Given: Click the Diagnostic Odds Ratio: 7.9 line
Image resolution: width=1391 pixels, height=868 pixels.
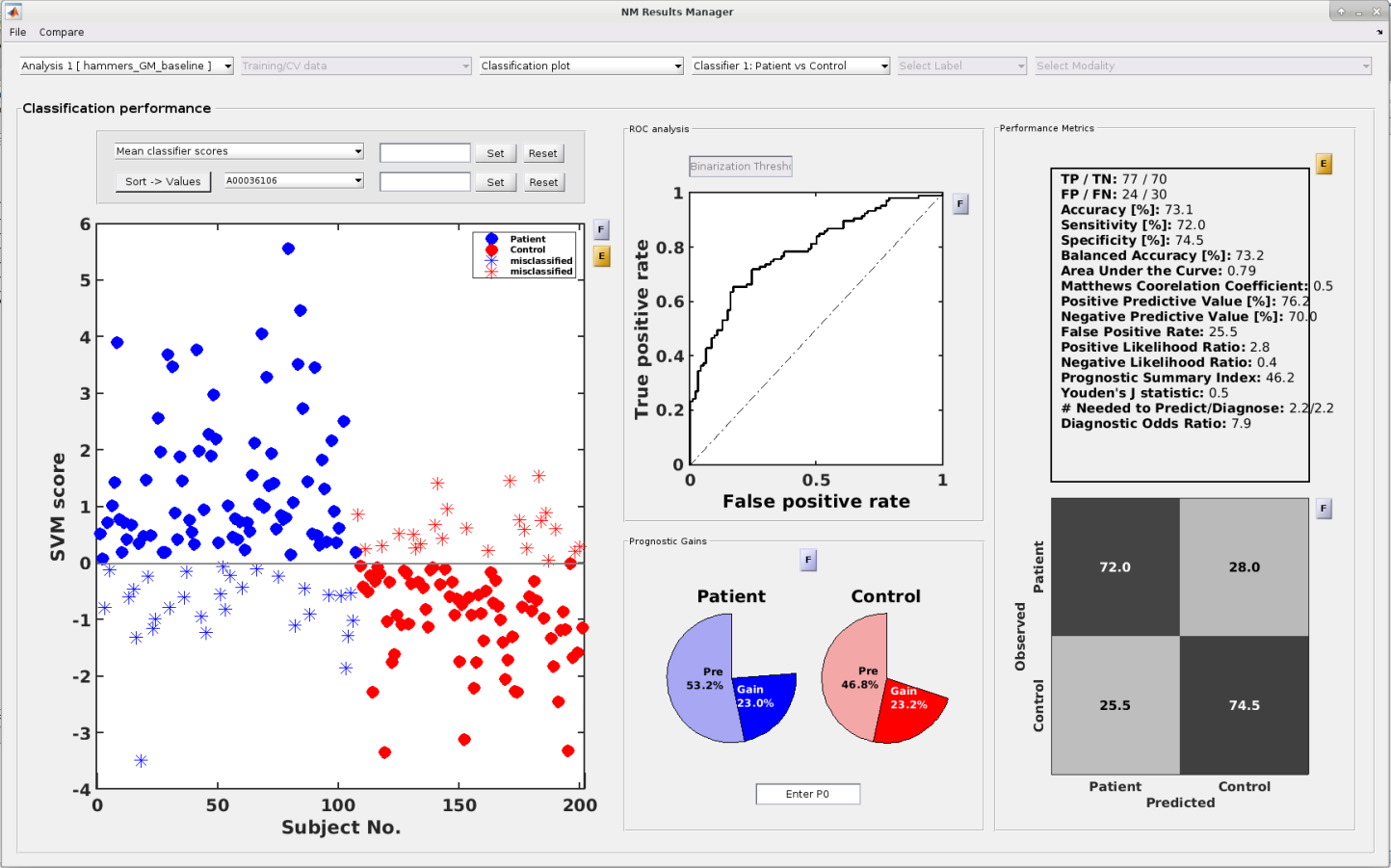Looking at the screenshot, I should click(1156, 424).
